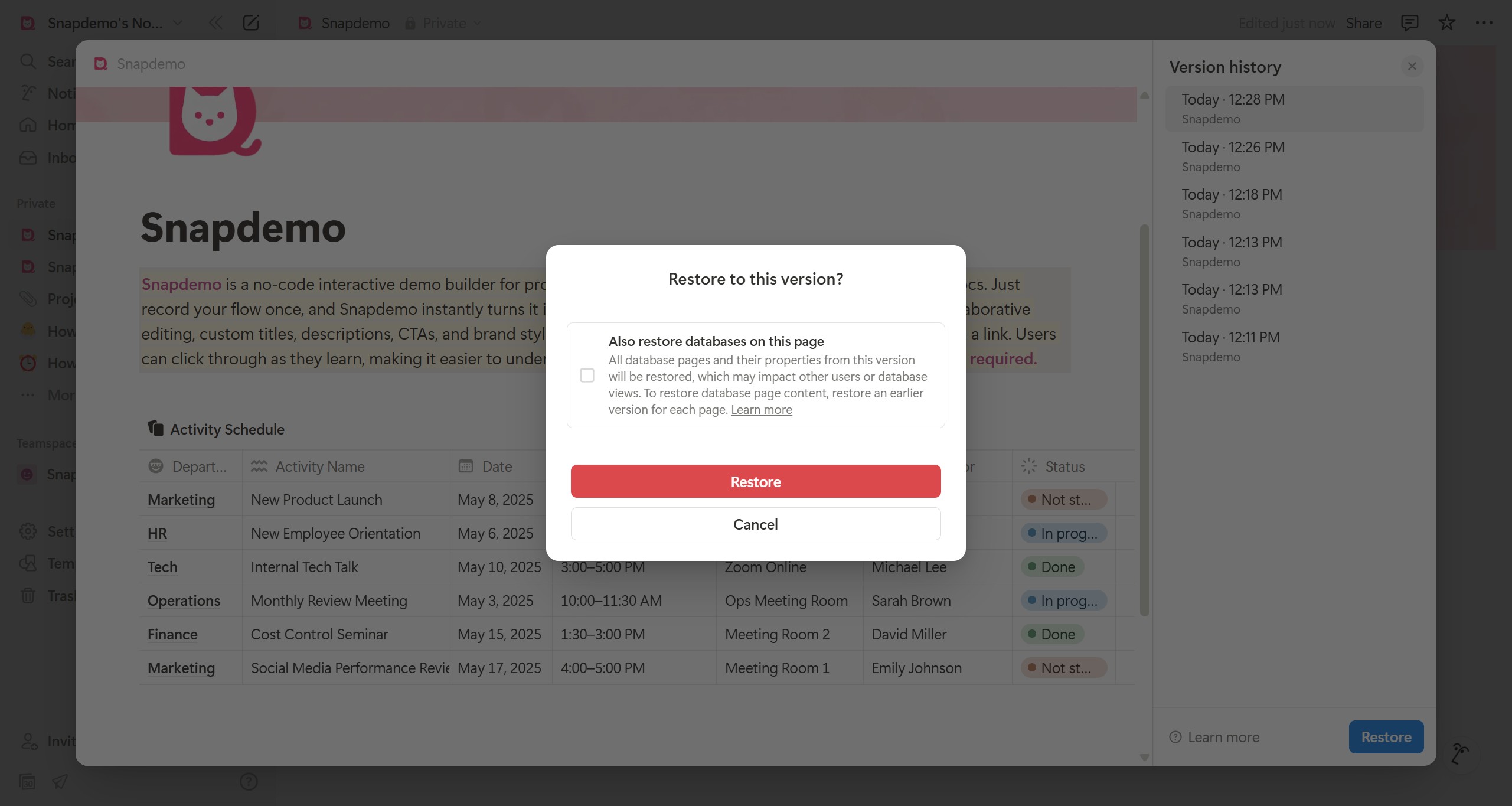Click Invite members icon in sidebar

click(29, 741)
